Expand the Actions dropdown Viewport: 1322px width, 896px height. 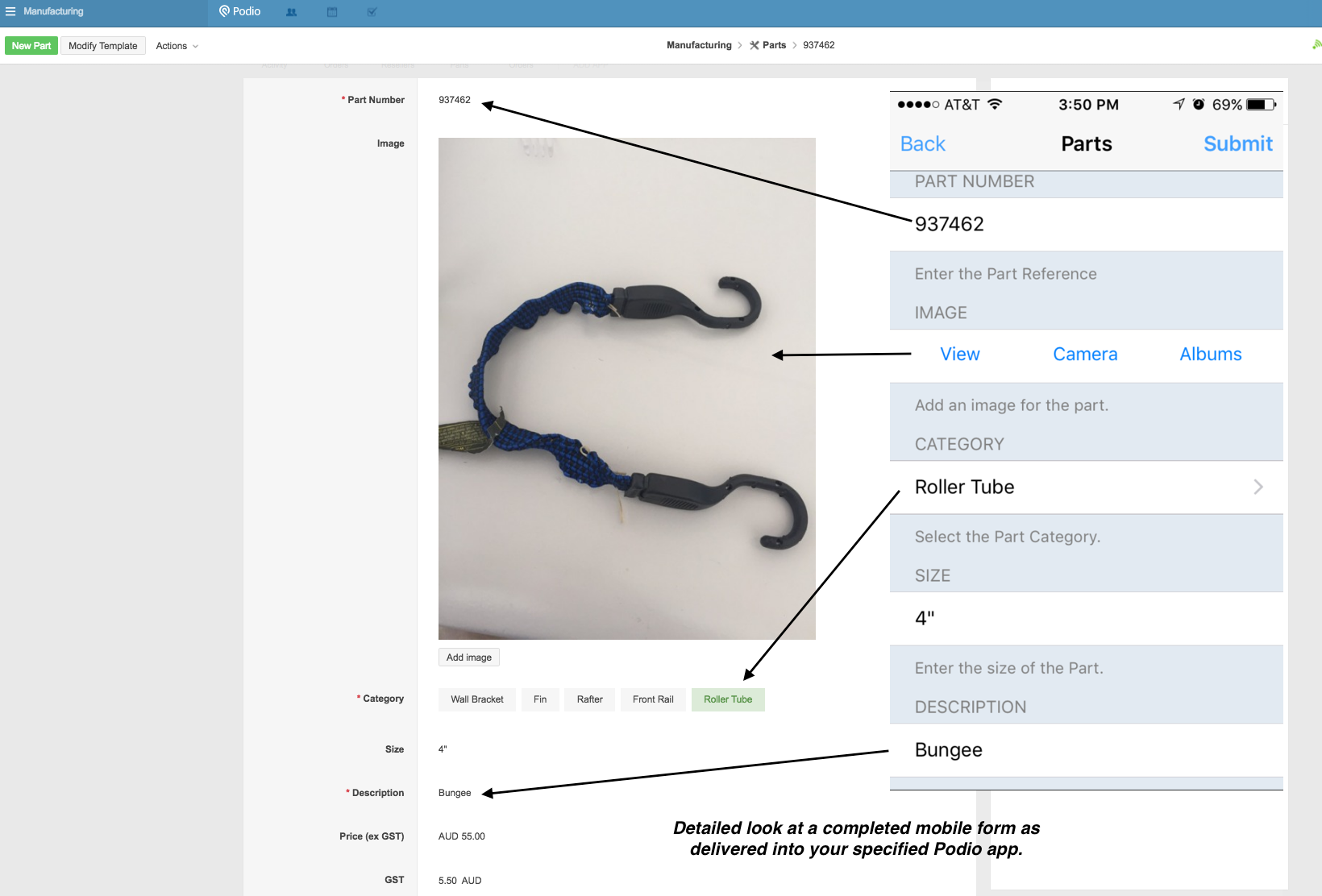point(177,46)
